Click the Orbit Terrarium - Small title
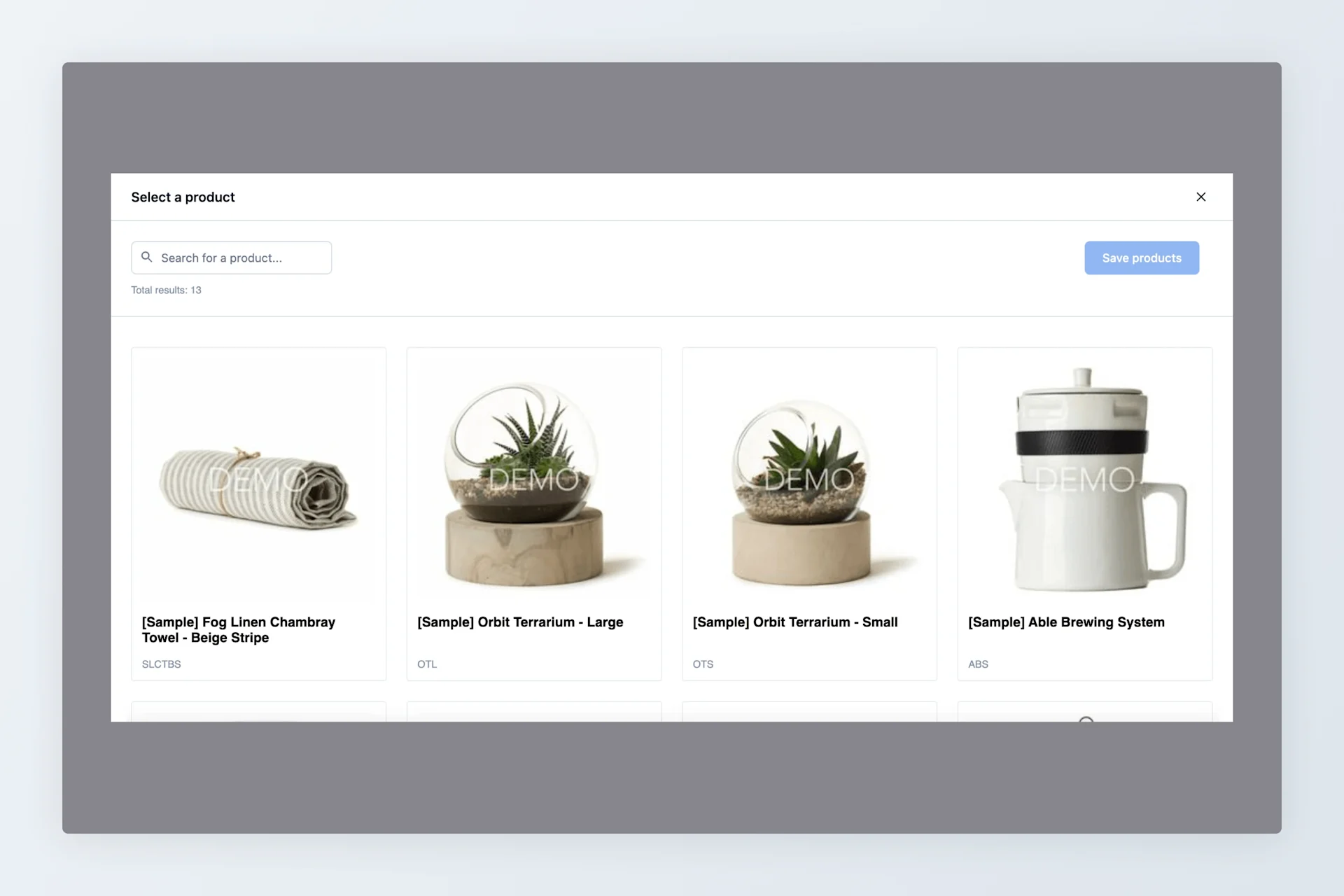This screenshot has width=1344, height=896. 795,622
